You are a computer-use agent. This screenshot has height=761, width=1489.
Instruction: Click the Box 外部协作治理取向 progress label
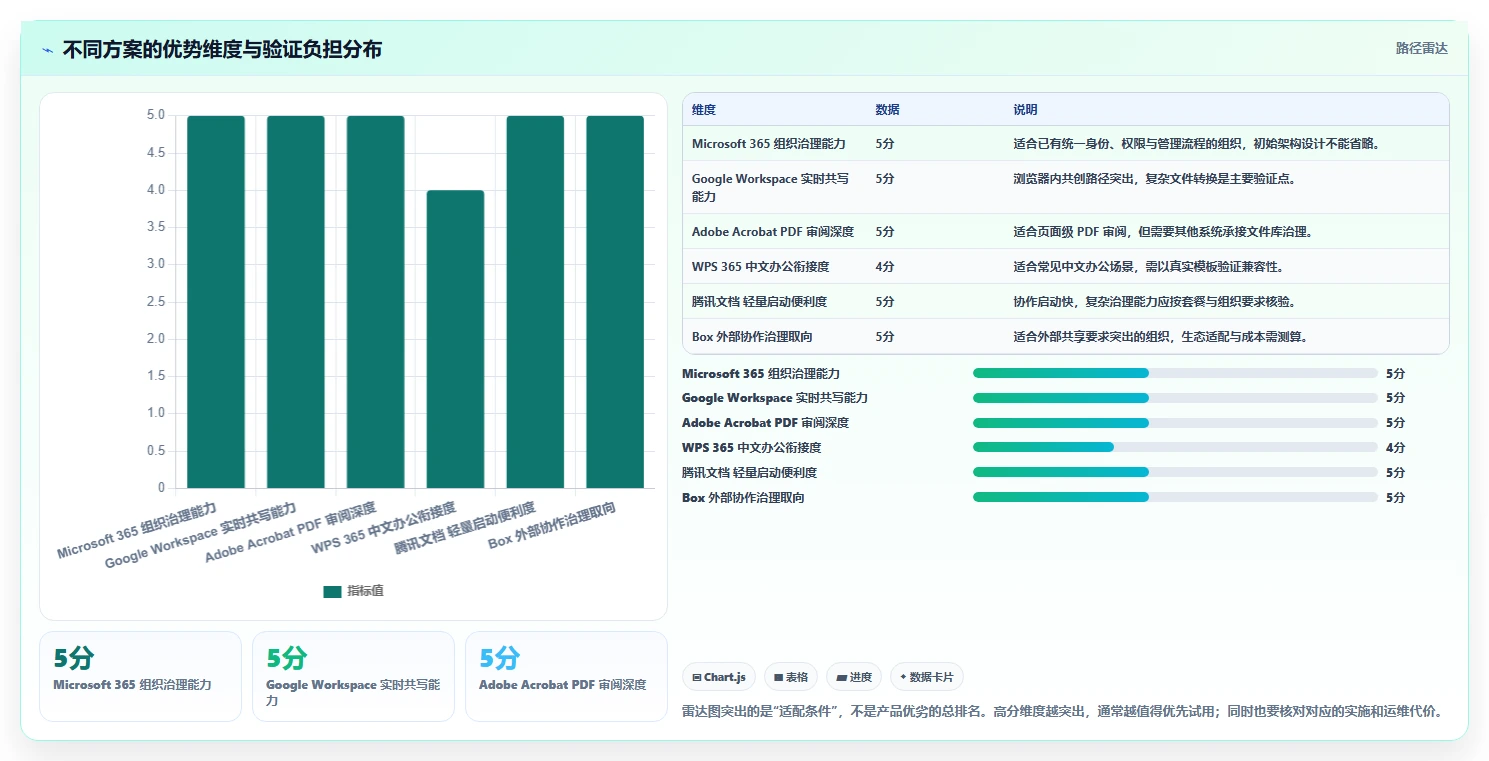click(x=743, y=497)
